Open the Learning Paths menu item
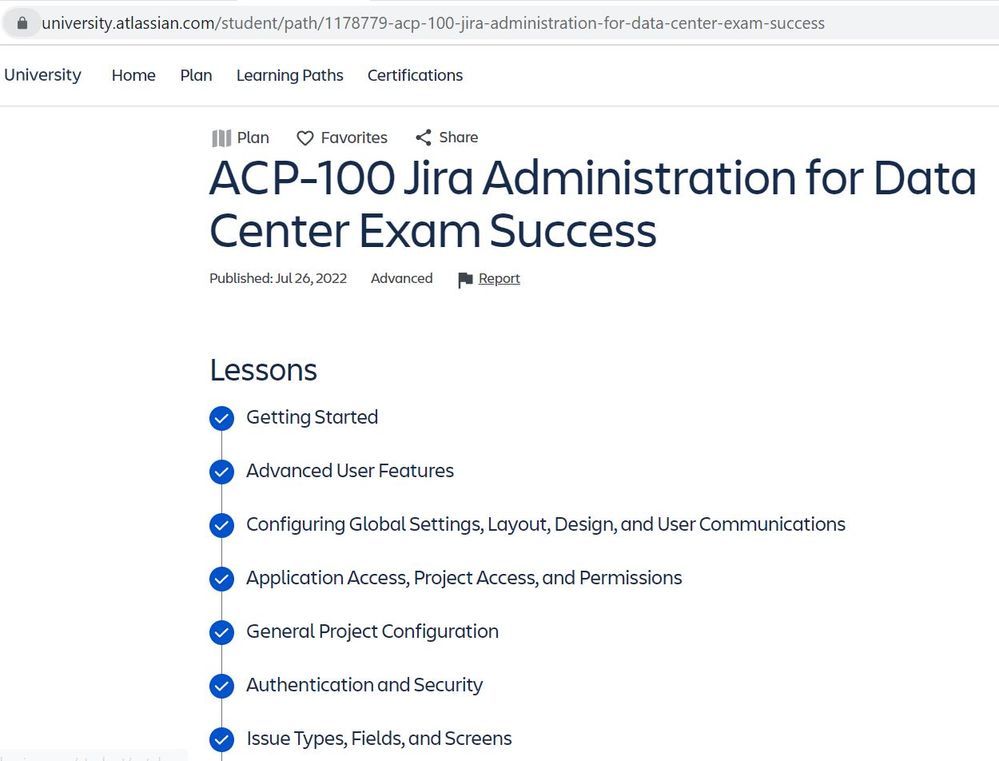The width and height of the screenshot is (999, 761). tap(289, 75)
